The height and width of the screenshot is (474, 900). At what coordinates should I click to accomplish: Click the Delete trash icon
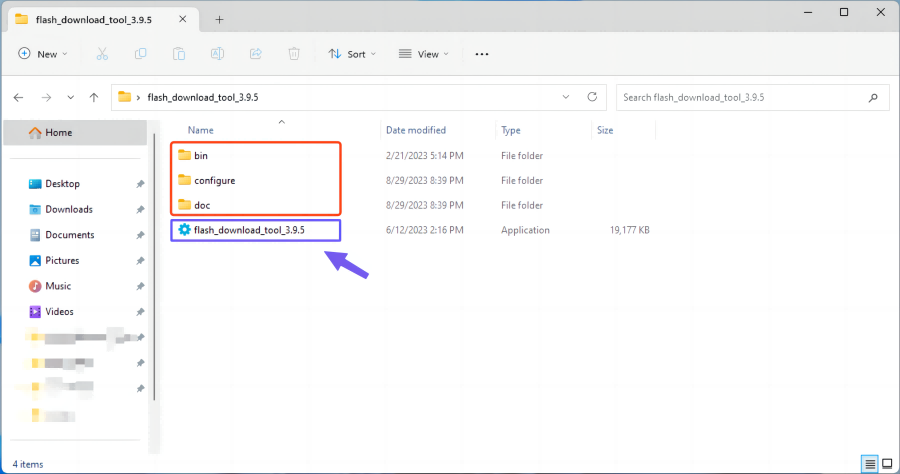click(x=294, y=54)
